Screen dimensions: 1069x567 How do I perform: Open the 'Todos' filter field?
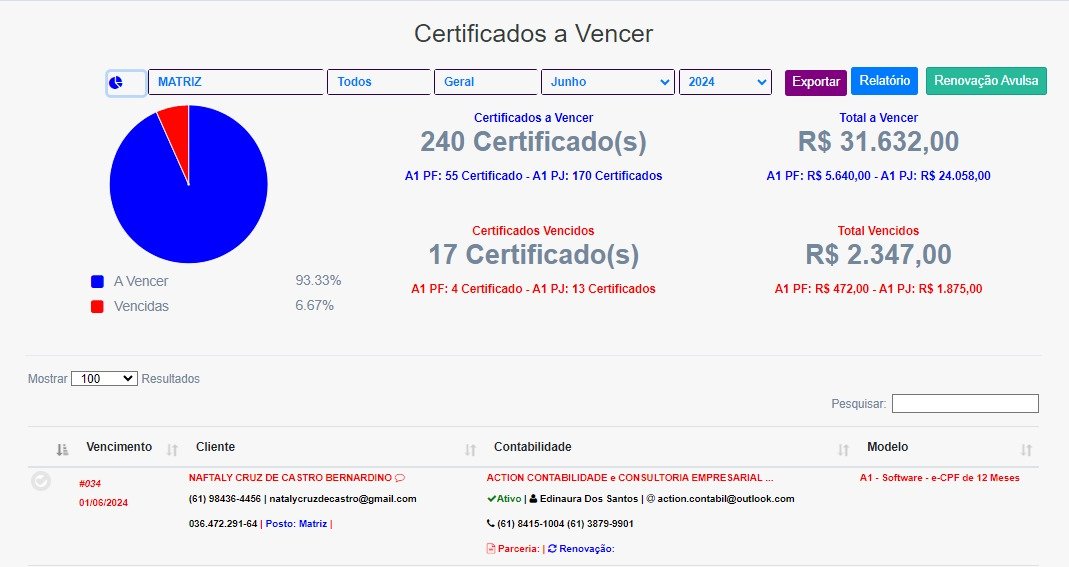click(x=379, y=82)
